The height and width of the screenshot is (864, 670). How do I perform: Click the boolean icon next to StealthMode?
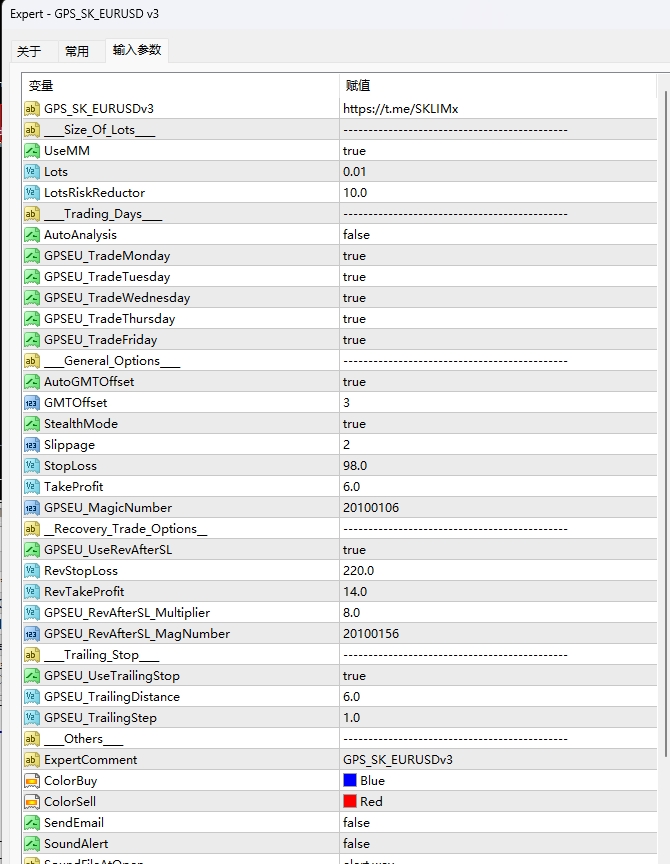[x=32, y=424]
